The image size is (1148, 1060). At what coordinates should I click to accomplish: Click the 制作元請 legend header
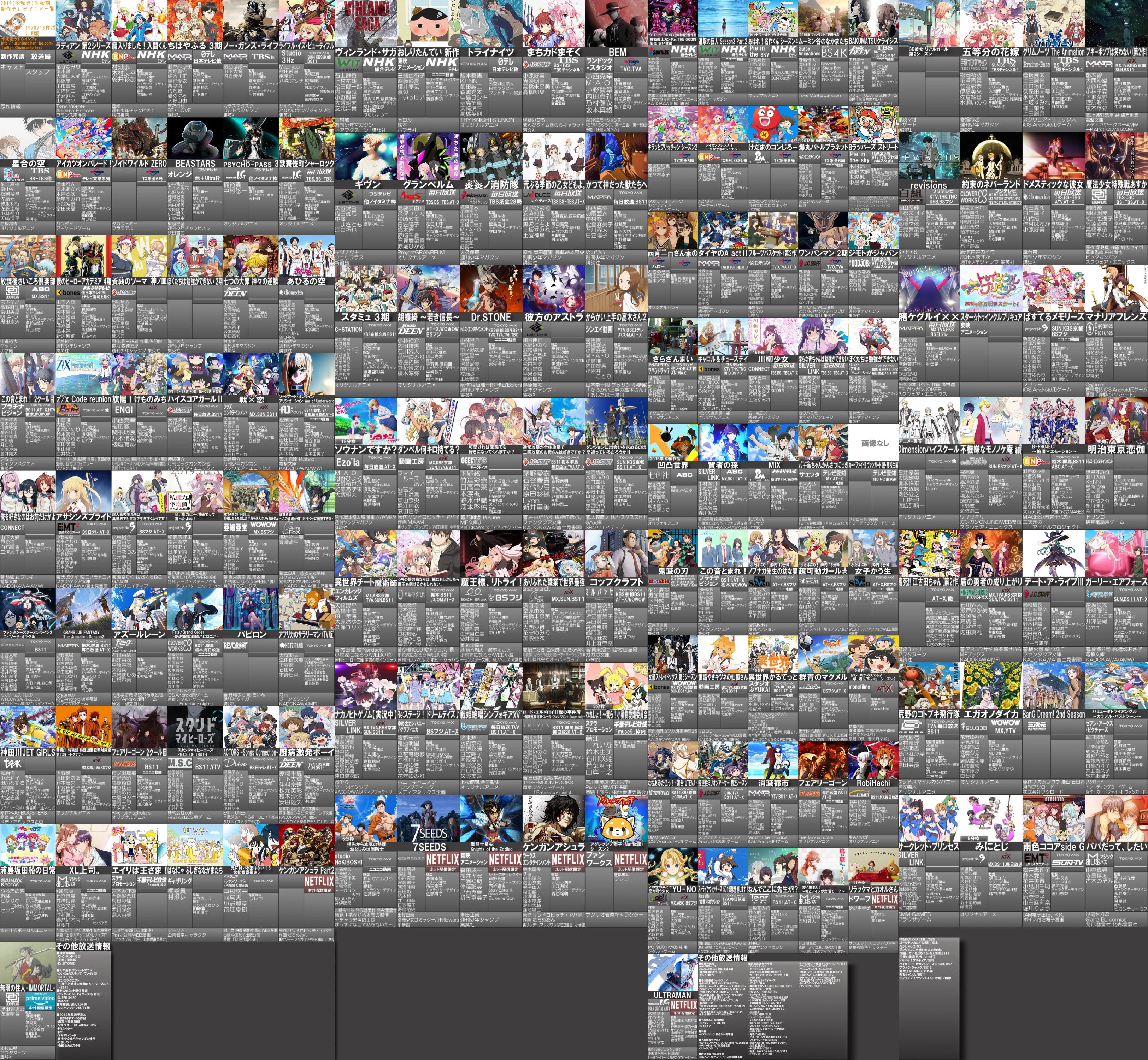click(x=13, y=57)
